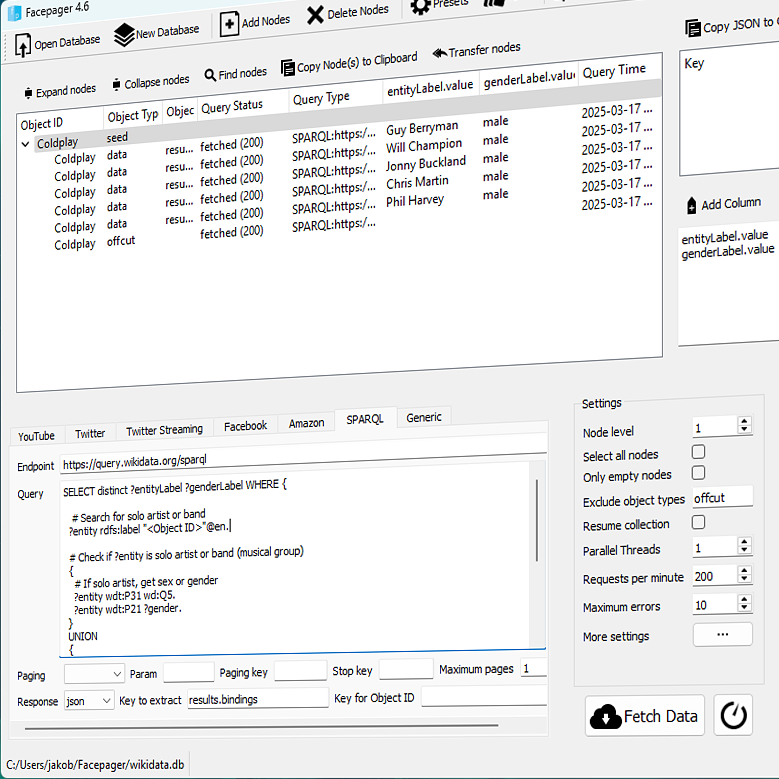Open the Paging dropdown

(x=94, y=673)
